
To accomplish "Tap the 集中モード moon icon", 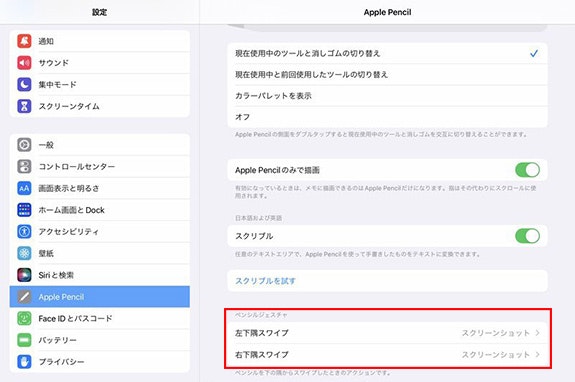I will pyautogui.click(x=24, y=84).
